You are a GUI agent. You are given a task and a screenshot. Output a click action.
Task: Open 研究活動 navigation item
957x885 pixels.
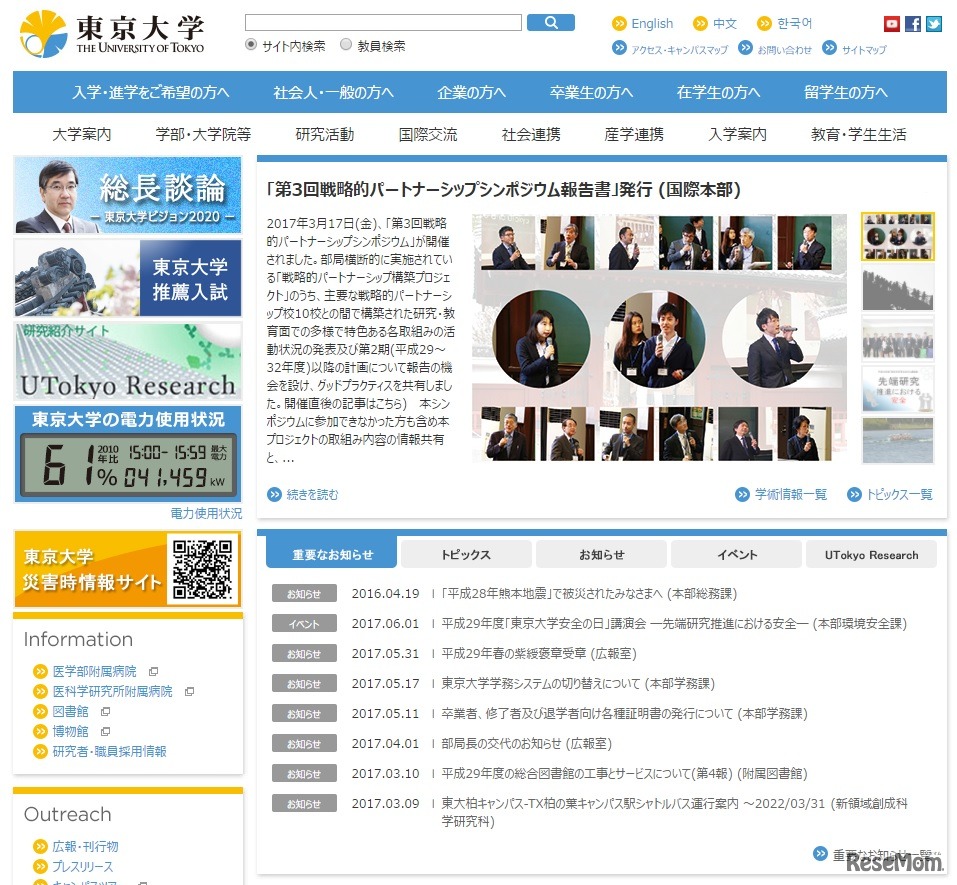325,134
